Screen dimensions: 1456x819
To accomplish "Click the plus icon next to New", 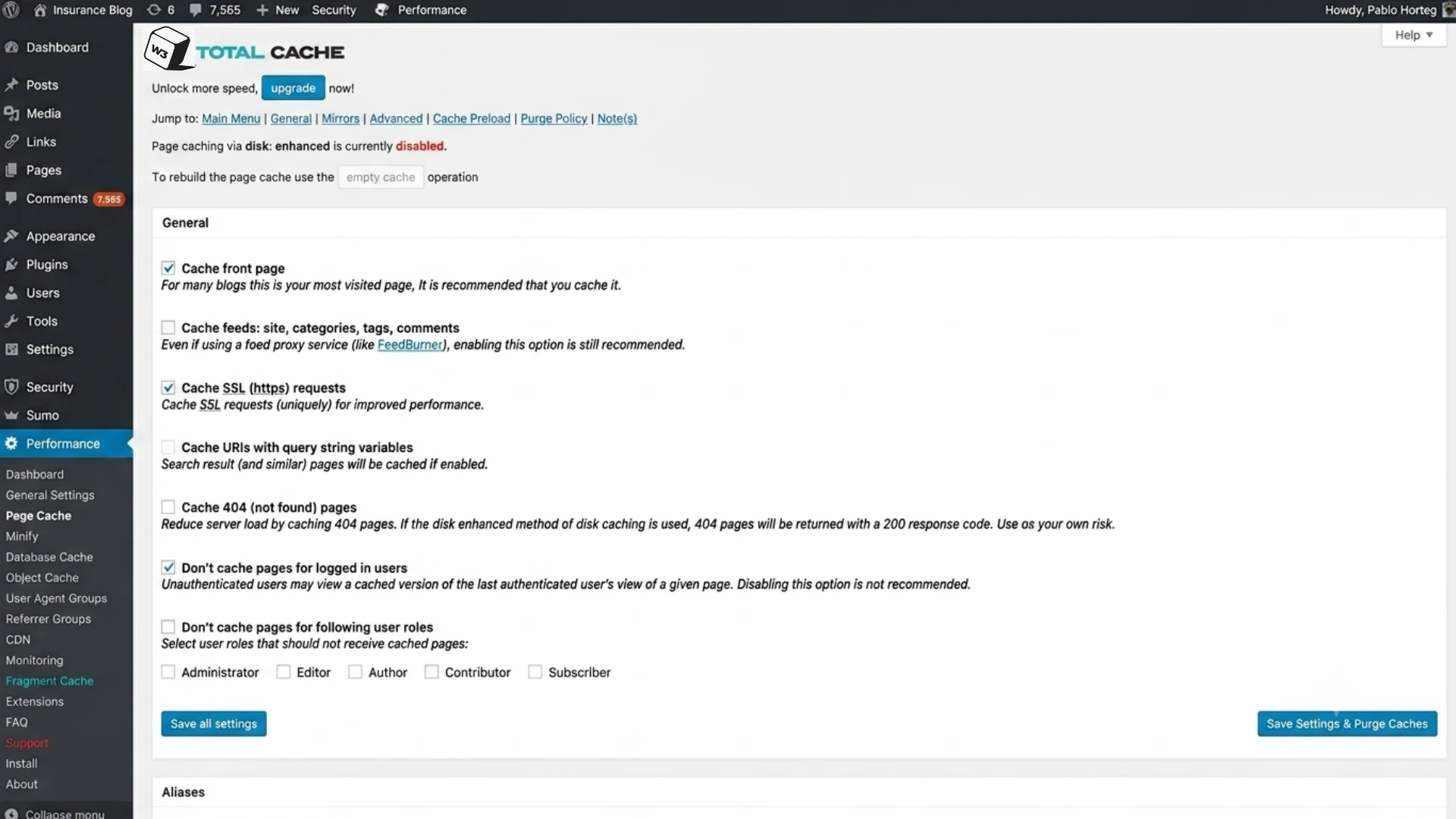I will 262,10.
